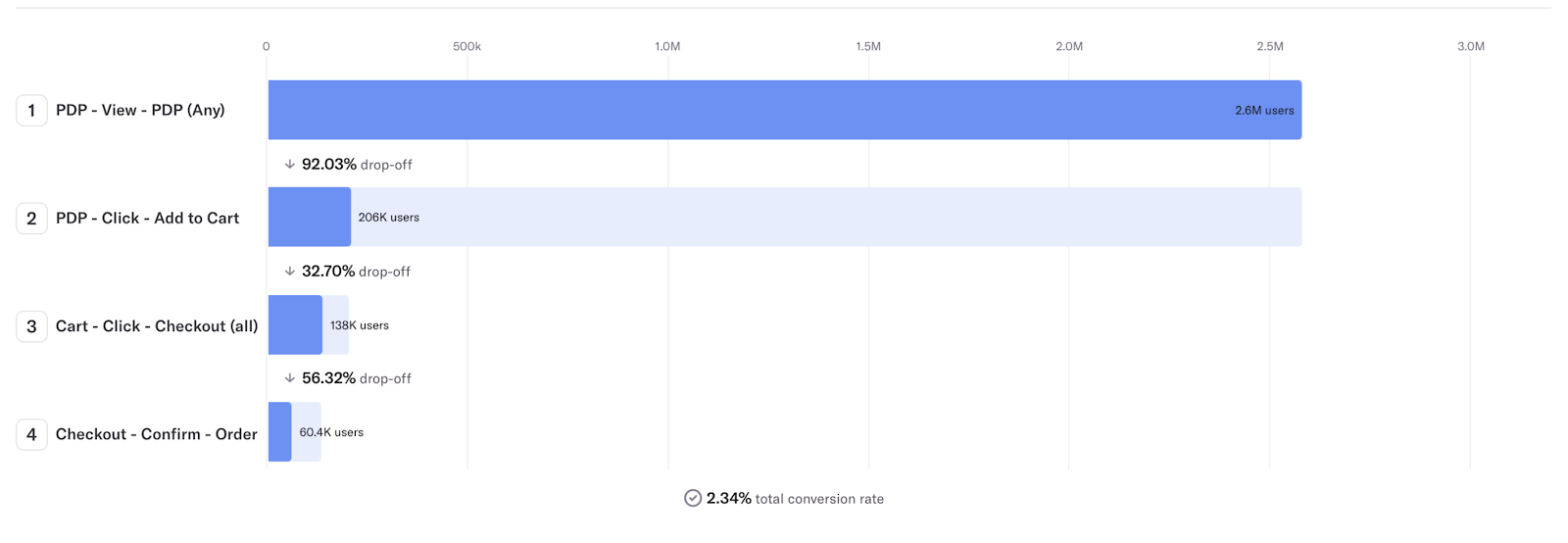Click the 56.32% drop-off text
The width and height of the screenshot is (1568, 543).
click(357, 378)
